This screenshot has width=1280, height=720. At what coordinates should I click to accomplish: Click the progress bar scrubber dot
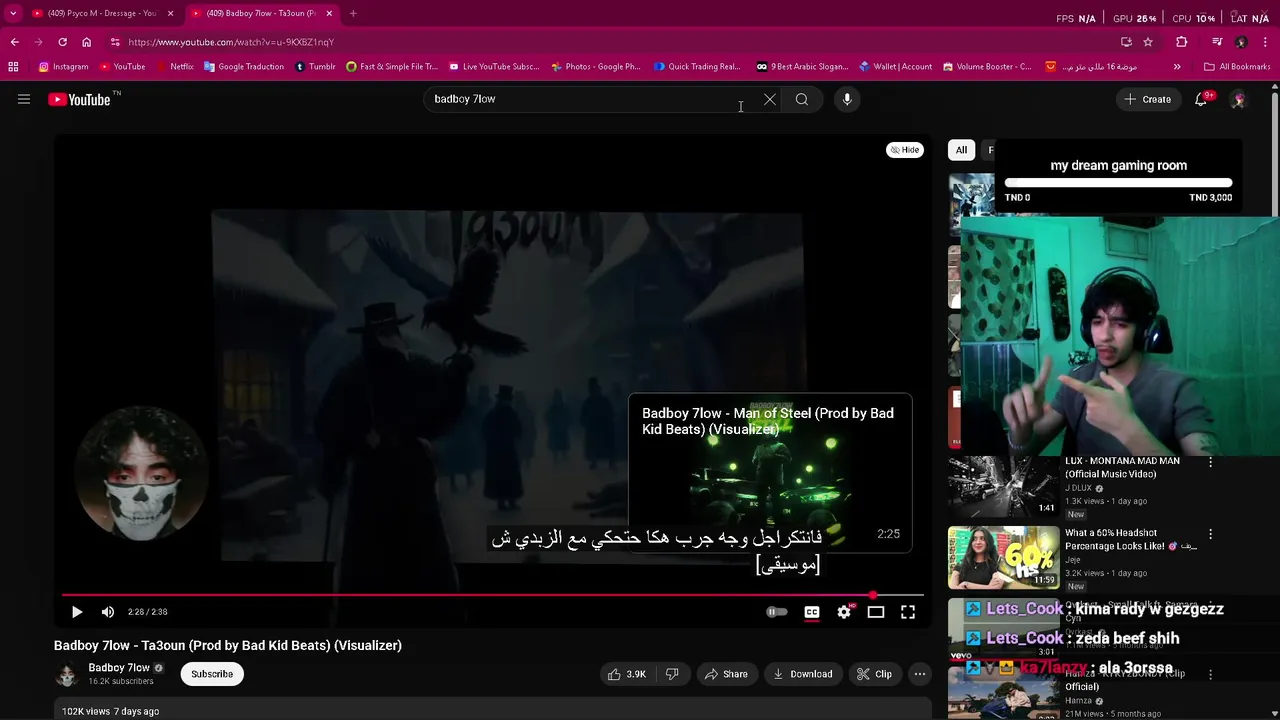[873, 596]
